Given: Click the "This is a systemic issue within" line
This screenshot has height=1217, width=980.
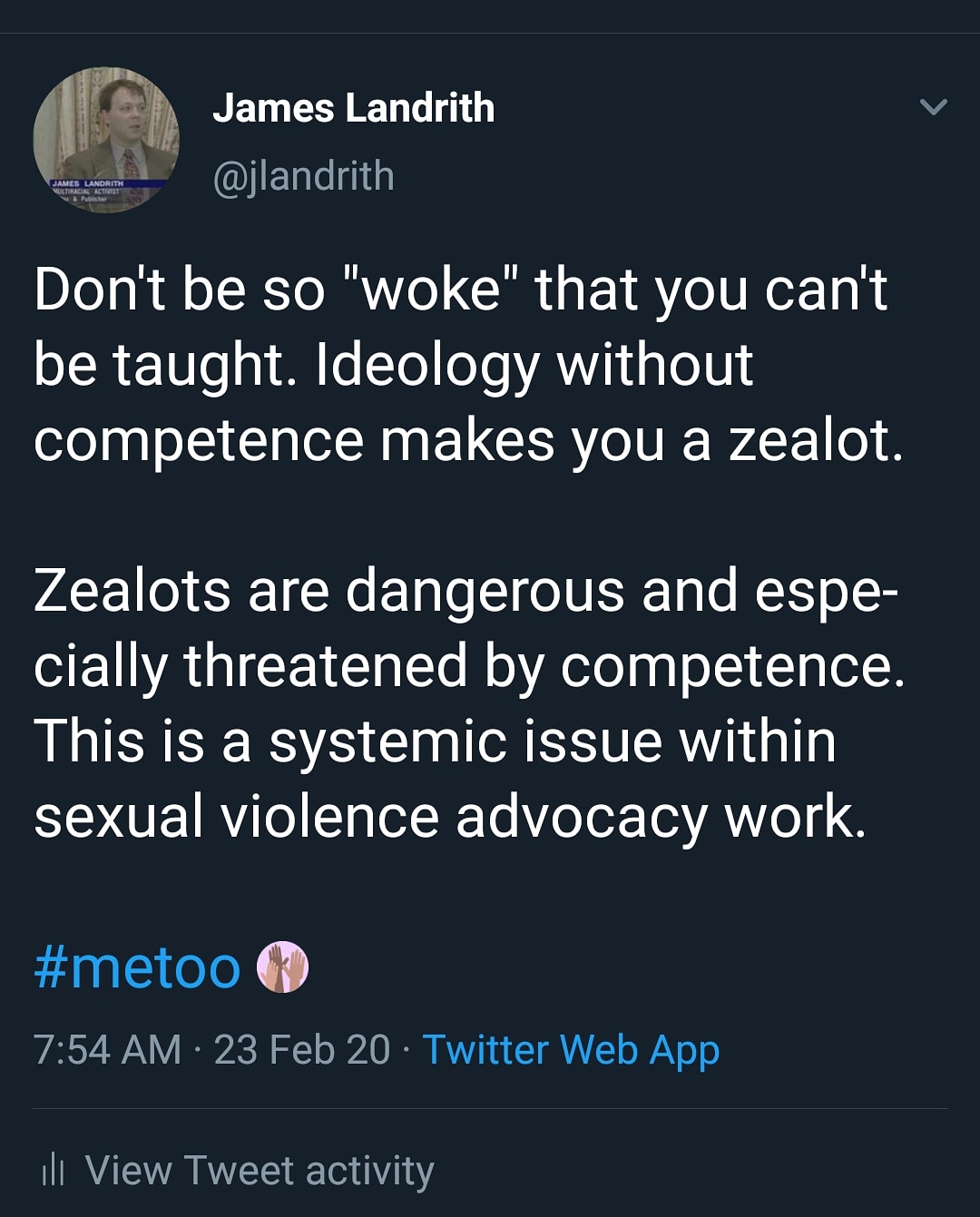Looking at the screenshot, I should [x=435, y=741].
